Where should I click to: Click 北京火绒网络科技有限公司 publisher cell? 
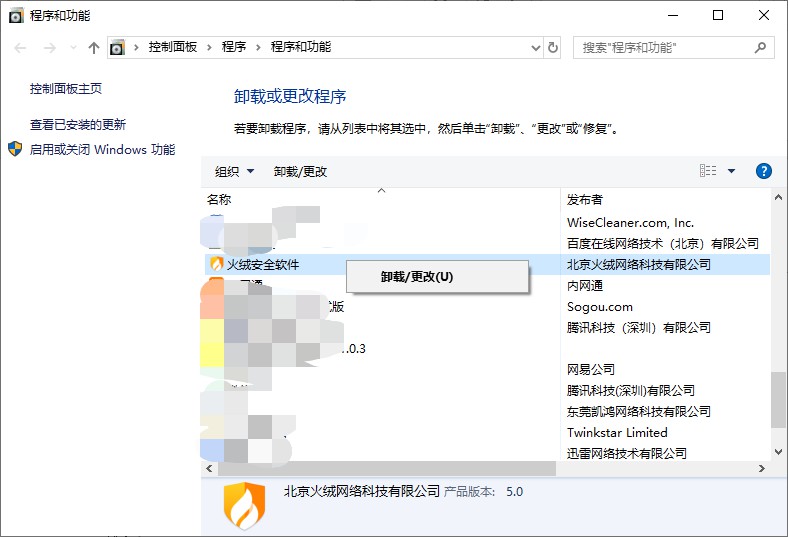(x=639, y=264)
